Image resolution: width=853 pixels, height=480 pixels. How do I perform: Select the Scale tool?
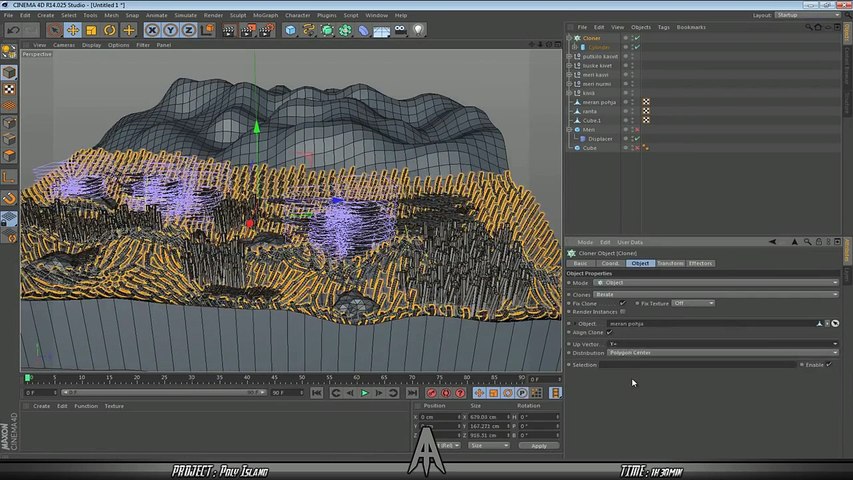point(91,30)
